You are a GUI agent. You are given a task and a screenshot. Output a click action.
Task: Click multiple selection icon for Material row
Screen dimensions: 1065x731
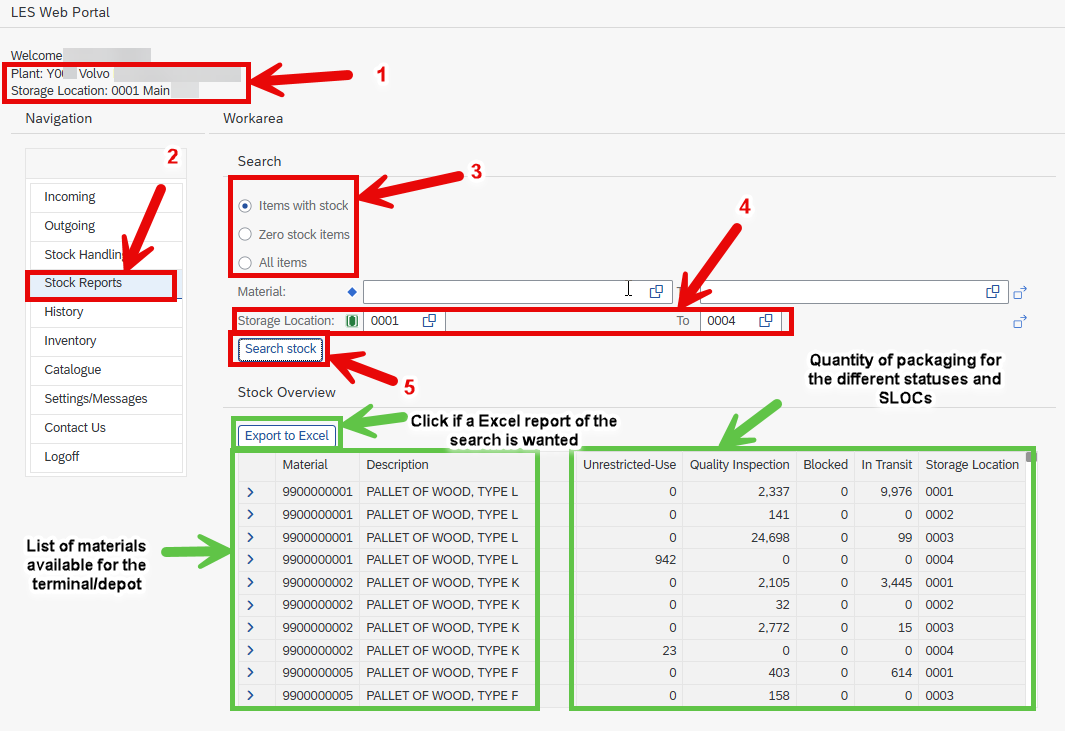1019,293
